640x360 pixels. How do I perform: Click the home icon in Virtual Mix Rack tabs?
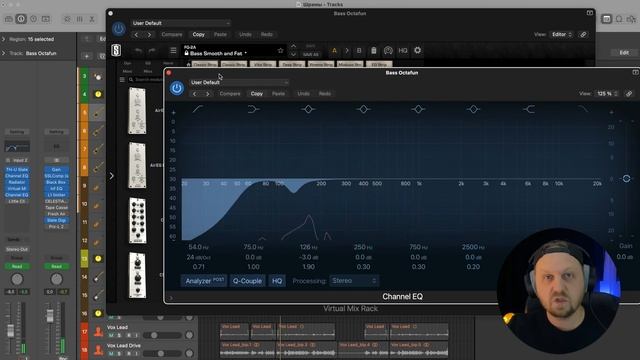[189, 64]
